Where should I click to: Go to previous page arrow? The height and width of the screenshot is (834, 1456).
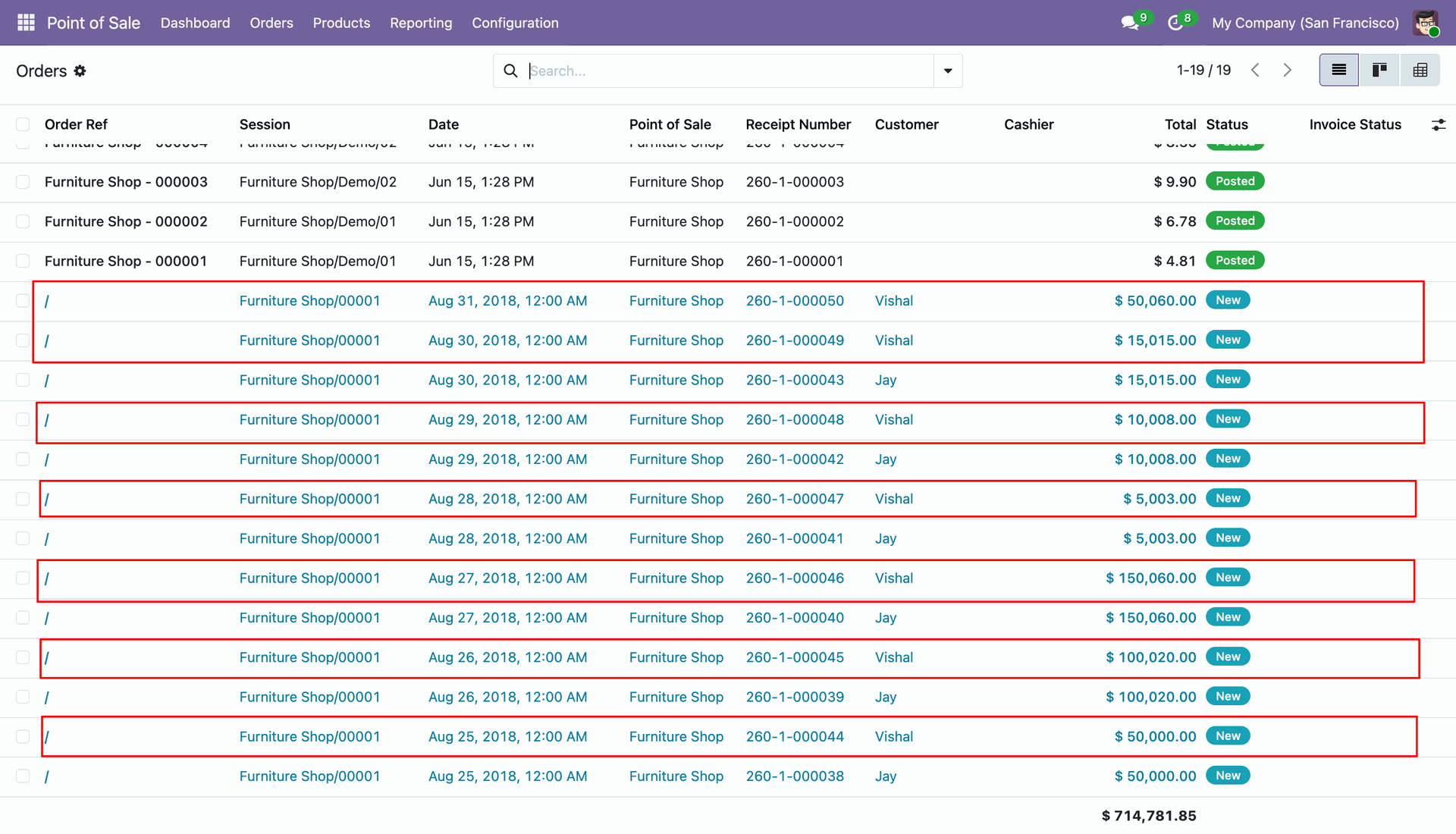click(x=1255, y=70)
